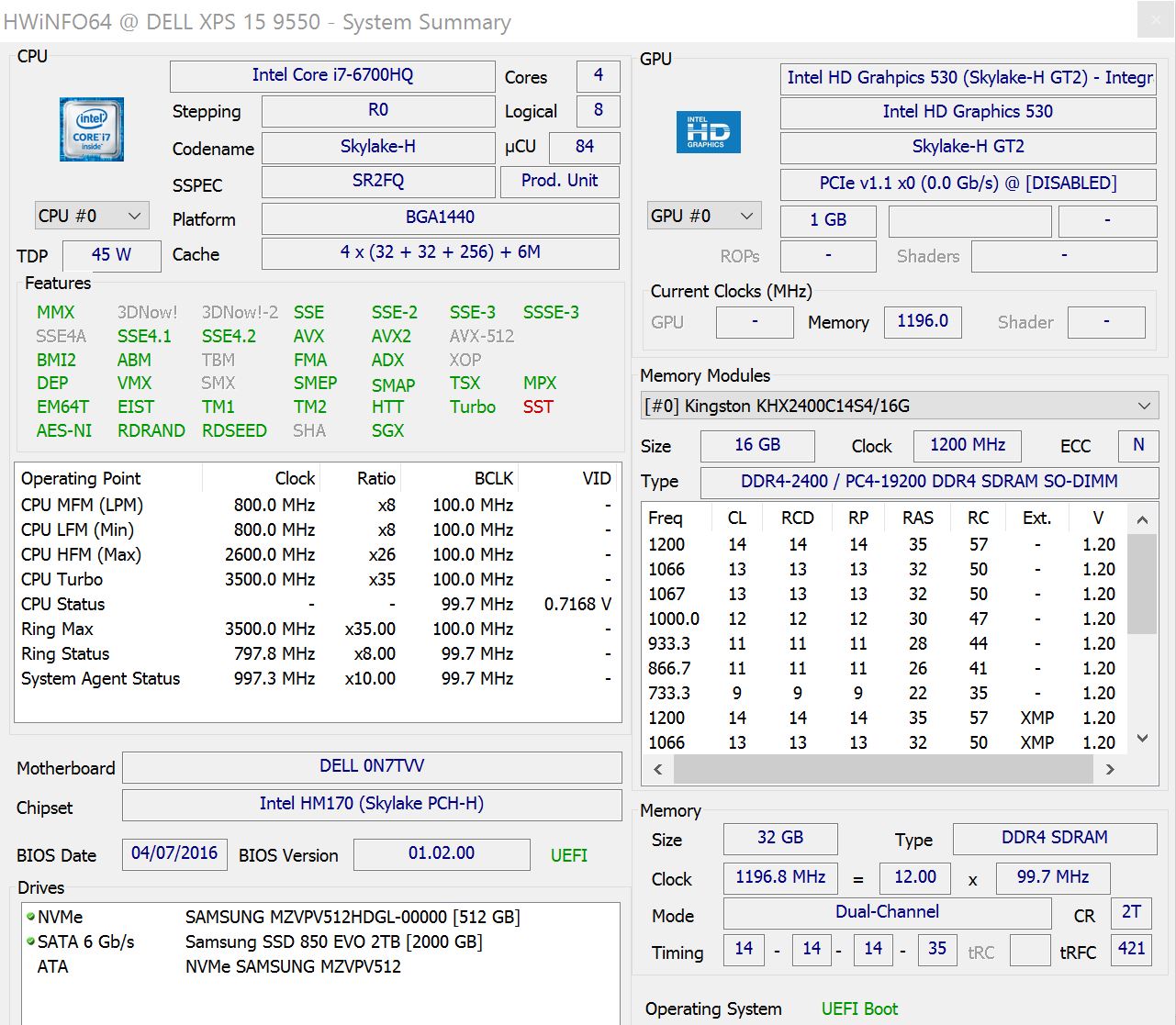Click the Memory Clock 1196.8 MHz field
This screenshot has height=1025, width=1176.
(x=780, y=878)
